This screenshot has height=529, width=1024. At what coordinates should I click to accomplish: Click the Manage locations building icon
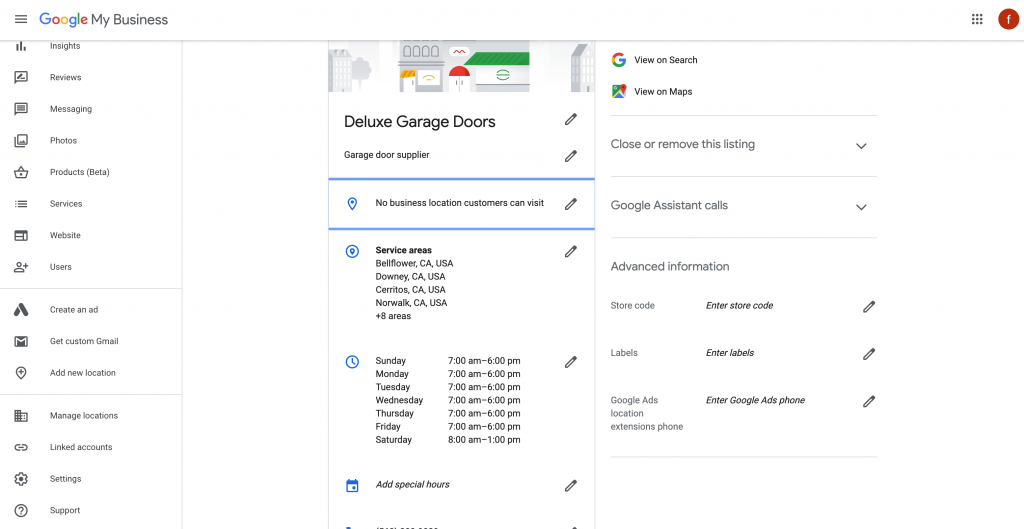(x=21, y=416)
